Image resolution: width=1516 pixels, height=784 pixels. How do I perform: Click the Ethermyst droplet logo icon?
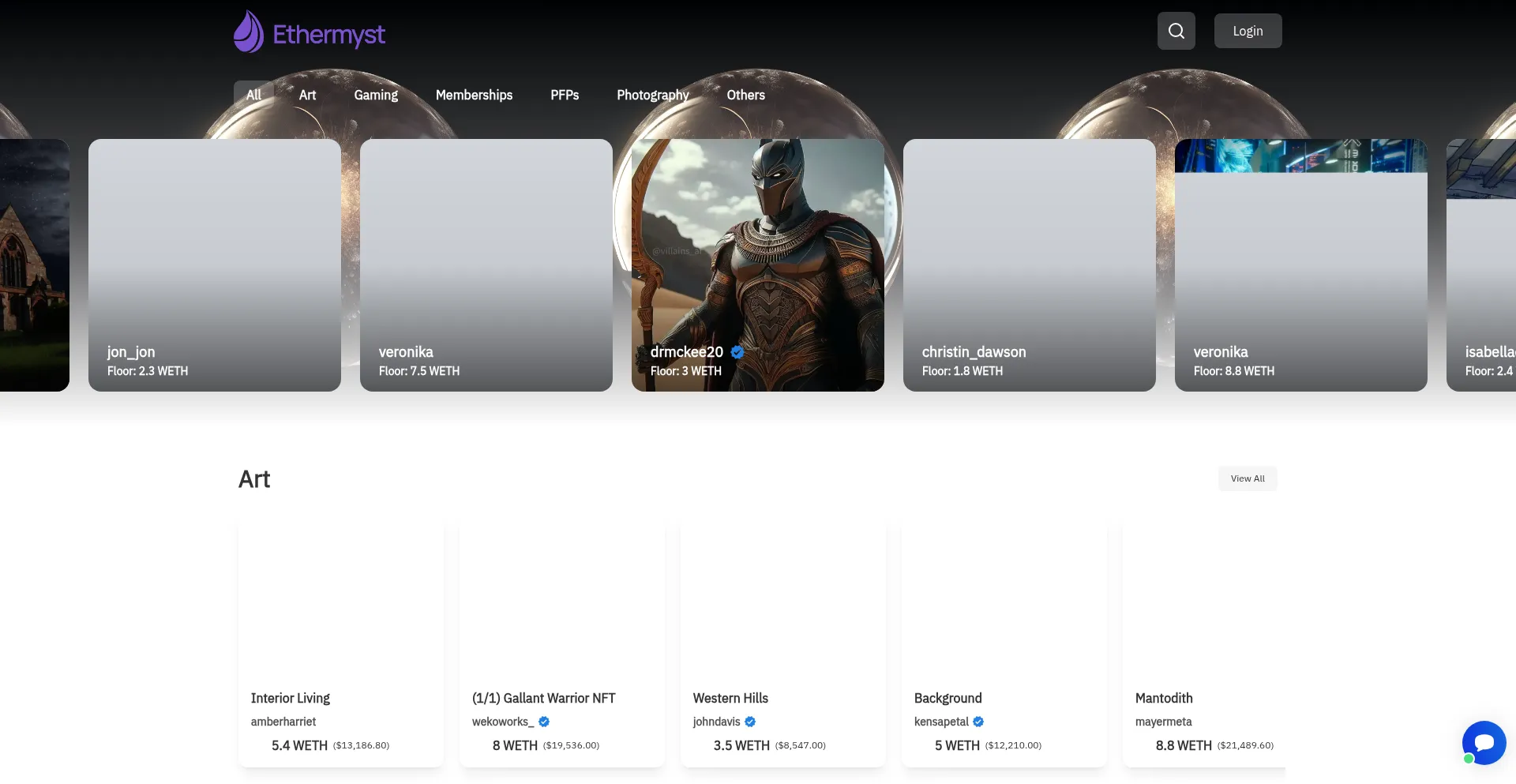pyautogui.click(x=249, y=32)
